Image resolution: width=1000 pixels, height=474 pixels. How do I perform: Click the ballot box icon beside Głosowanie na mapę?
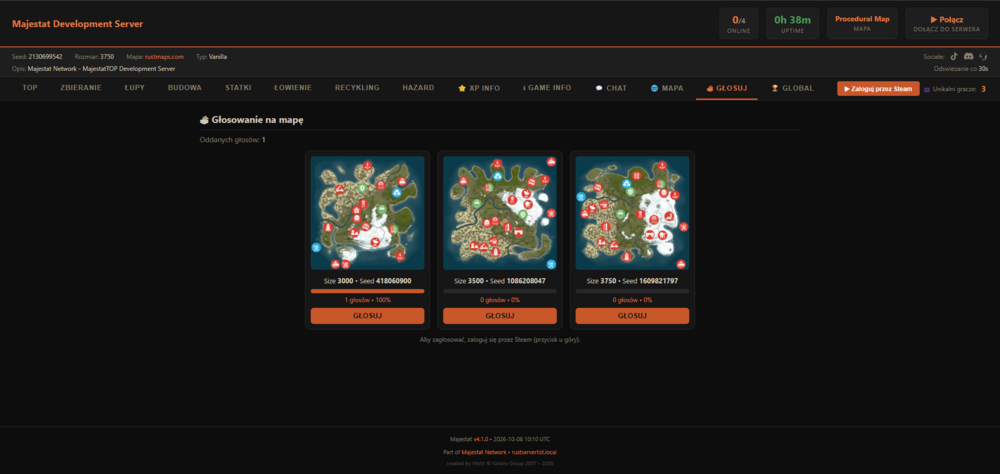coord(204,119)
